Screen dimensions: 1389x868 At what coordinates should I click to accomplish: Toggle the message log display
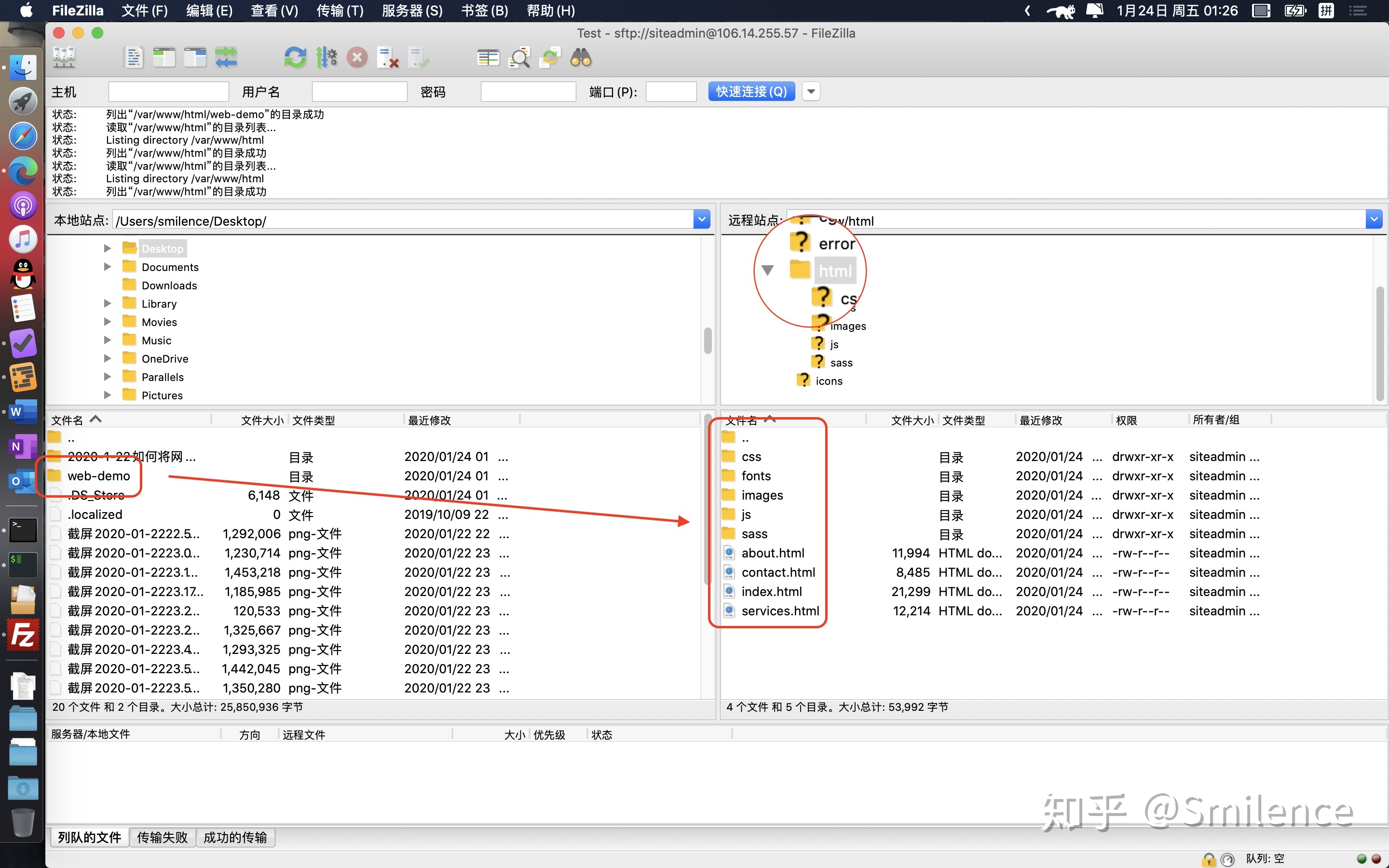coord(133,57)
